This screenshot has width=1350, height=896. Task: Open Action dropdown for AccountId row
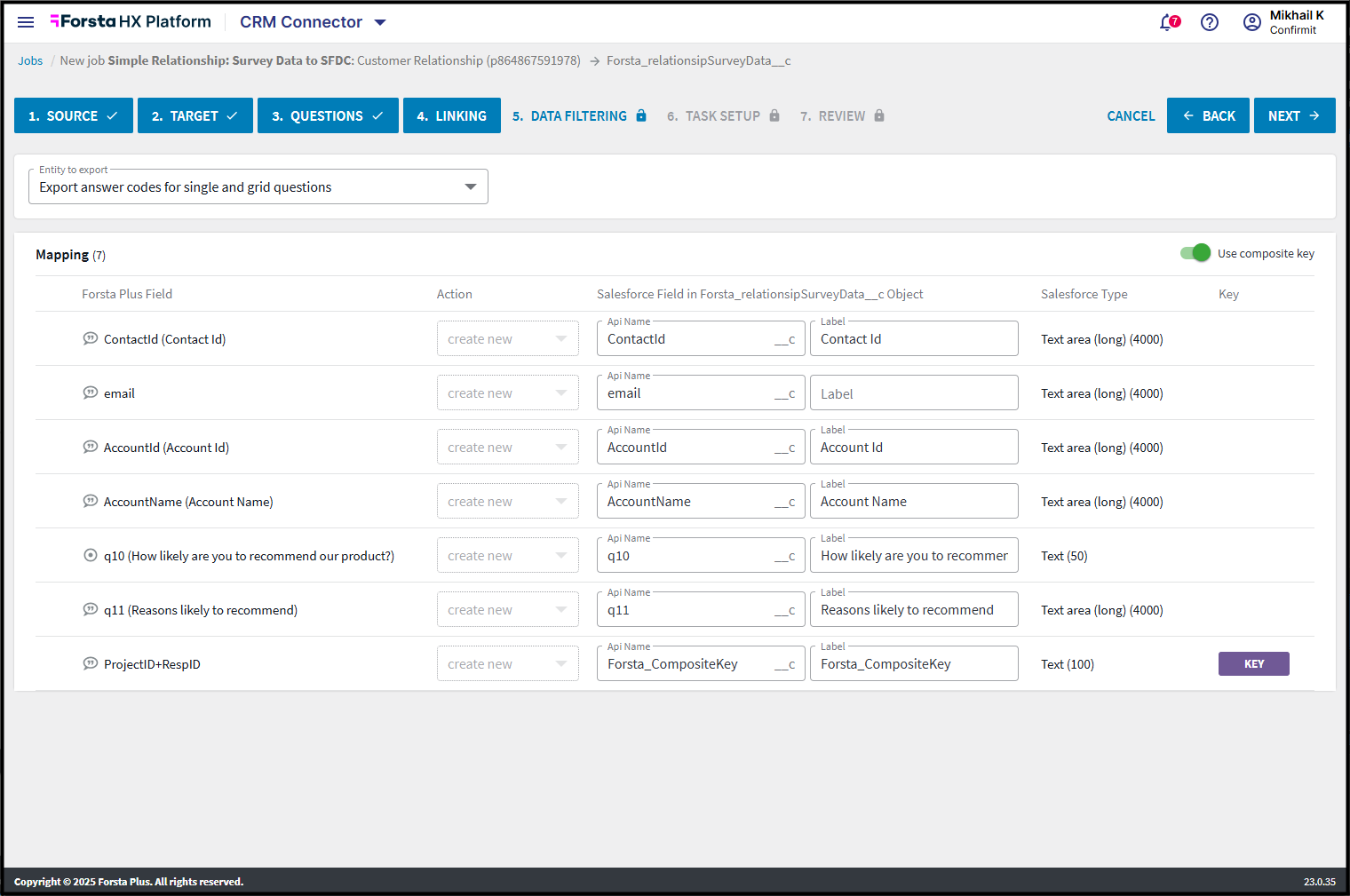508,447
